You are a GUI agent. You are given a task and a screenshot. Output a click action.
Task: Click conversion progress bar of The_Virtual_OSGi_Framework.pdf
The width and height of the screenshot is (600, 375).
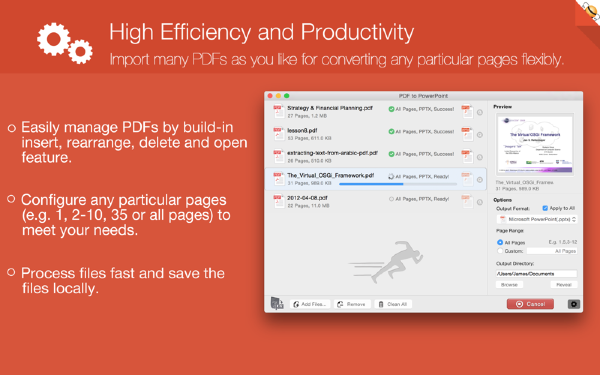pyautogui.click(x=398, y=184)
